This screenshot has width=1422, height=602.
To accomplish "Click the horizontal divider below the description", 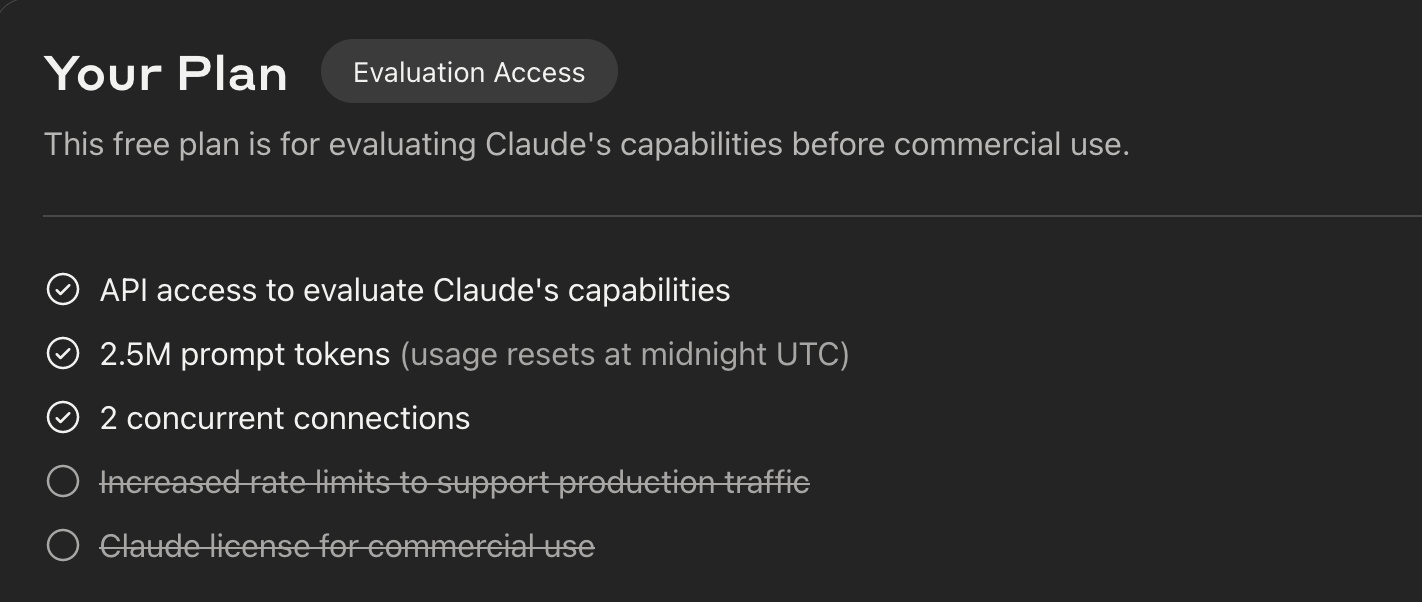I will point(732,215).
